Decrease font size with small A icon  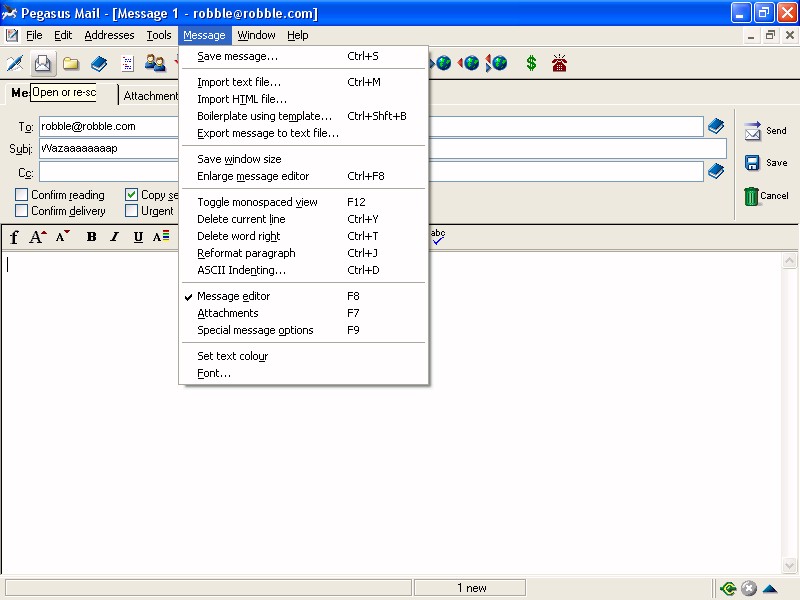62,236
